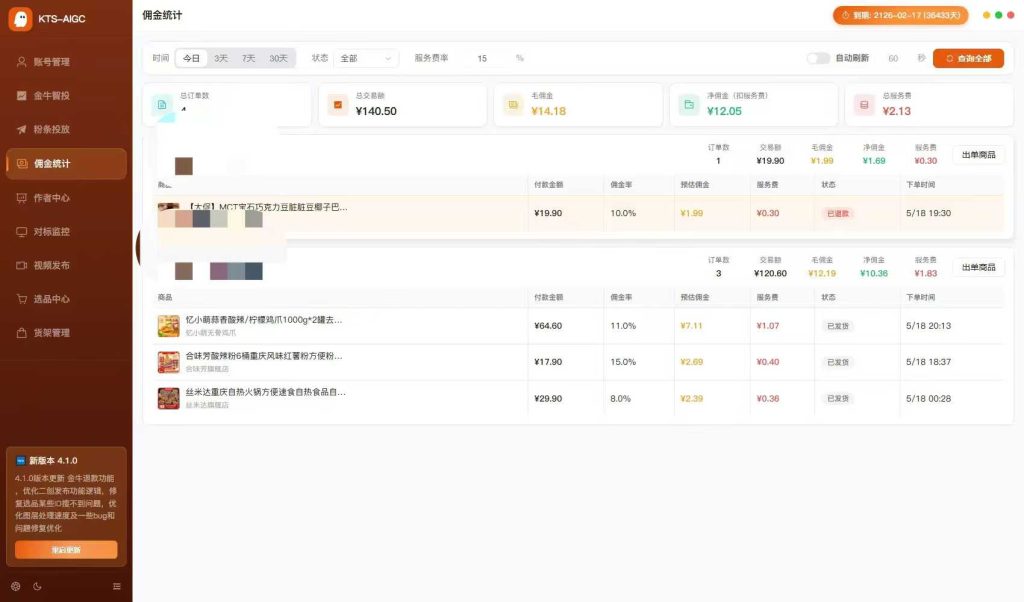Click the 作者中心 sidebar icon
This screenshot has width=1024, height=602.
pos(22,198)
